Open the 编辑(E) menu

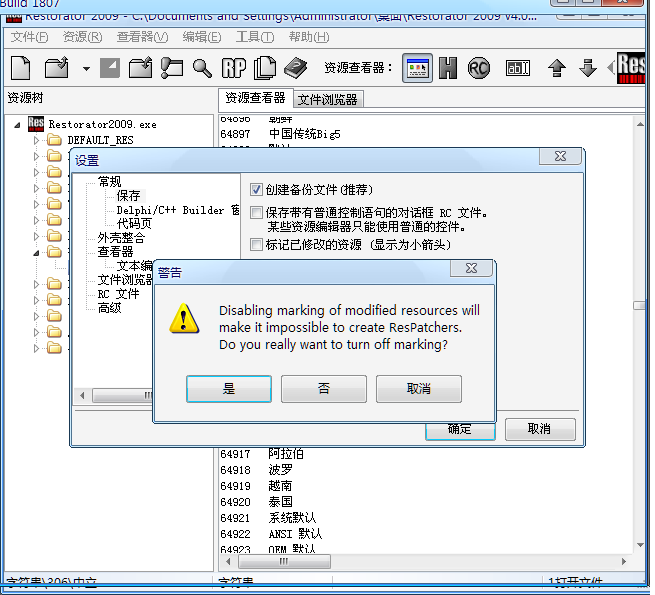202,37
